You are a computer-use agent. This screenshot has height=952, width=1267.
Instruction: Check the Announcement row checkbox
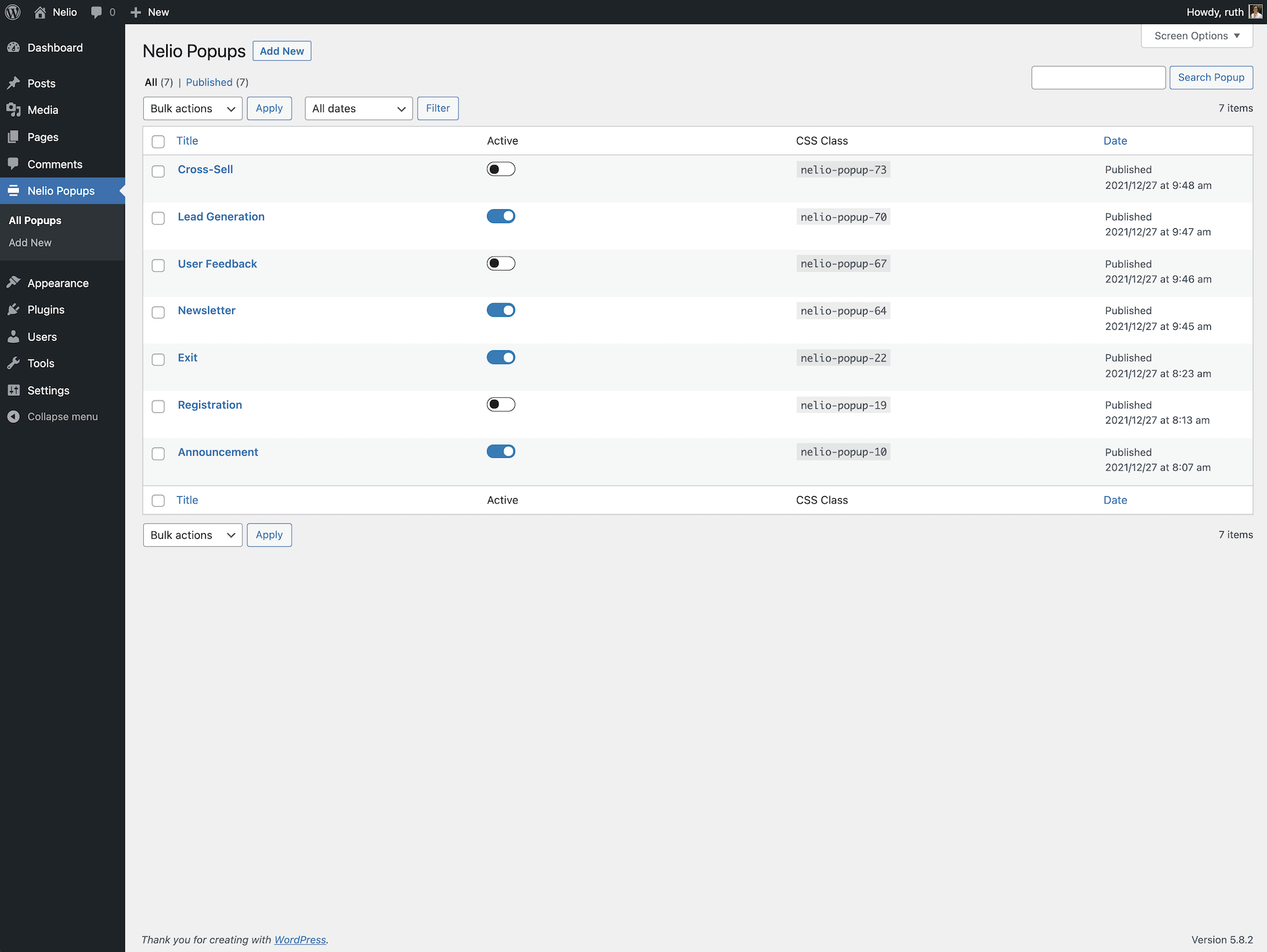158,454
